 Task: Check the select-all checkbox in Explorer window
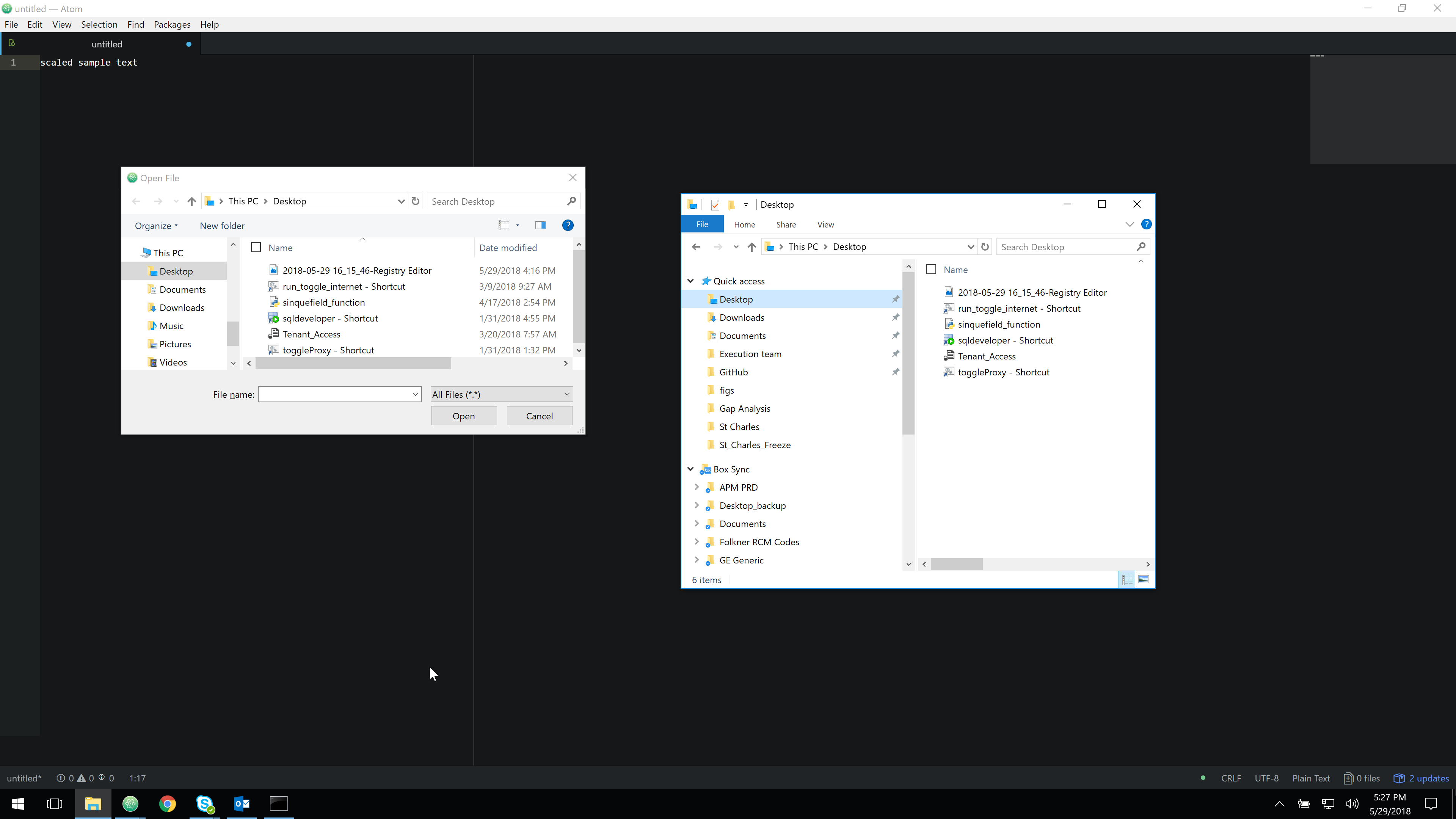[x=932, y=270]
